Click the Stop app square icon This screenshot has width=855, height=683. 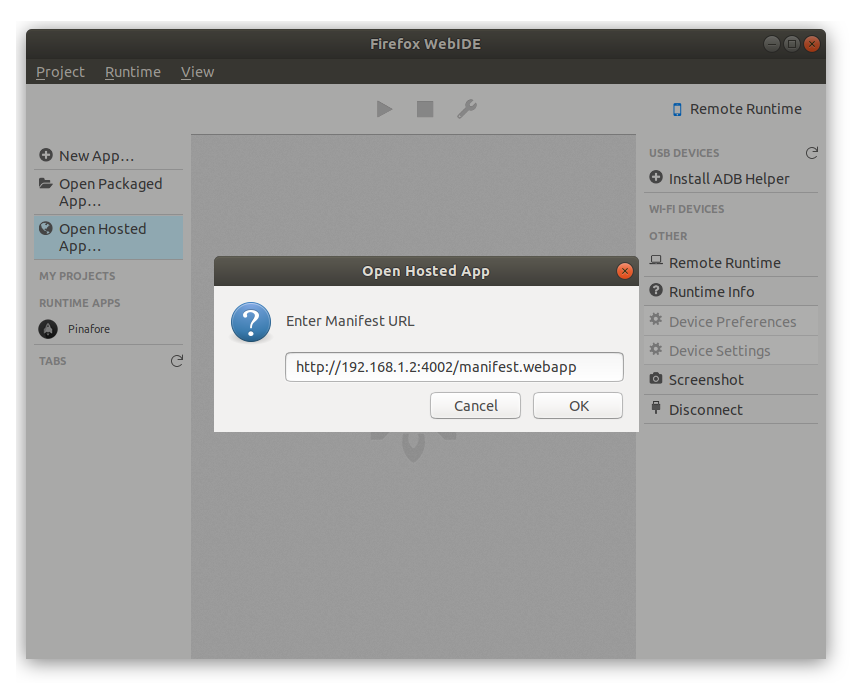(425, 109)
